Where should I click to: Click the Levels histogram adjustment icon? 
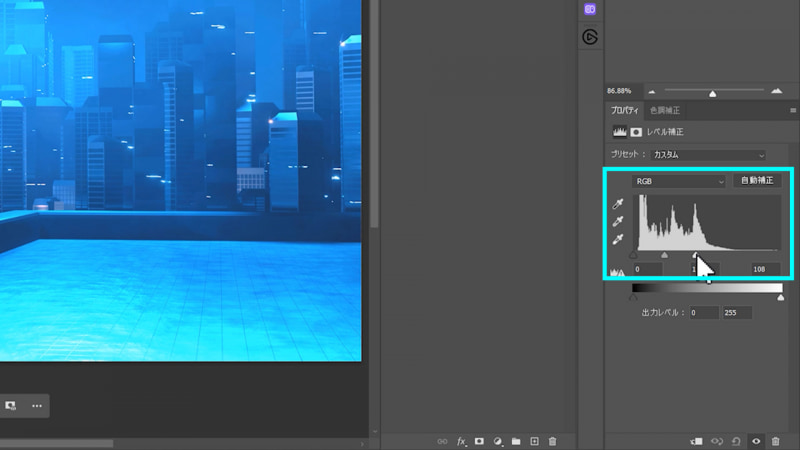(619, 132)
